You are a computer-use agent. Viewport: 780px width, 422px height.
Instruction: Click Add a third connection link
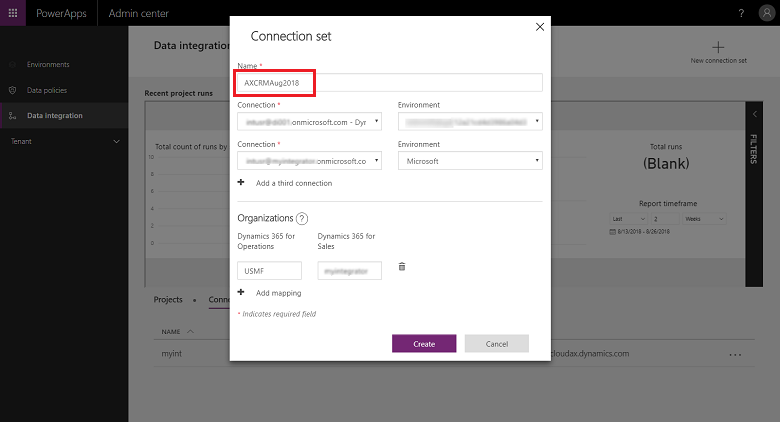294,183
